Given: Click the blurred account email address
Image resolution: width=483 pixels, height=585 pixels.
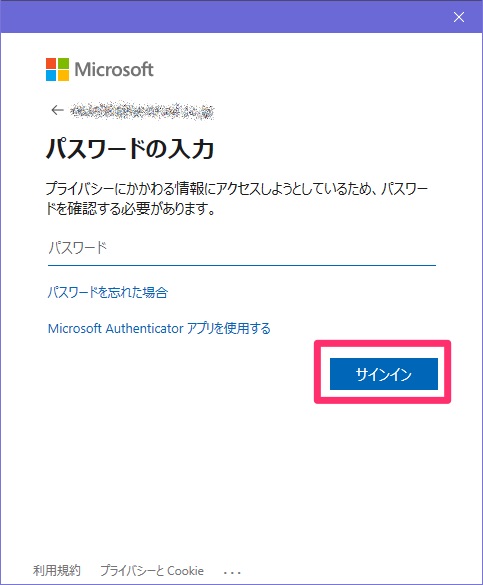Looking at the screenshot, I should (142, 110).
